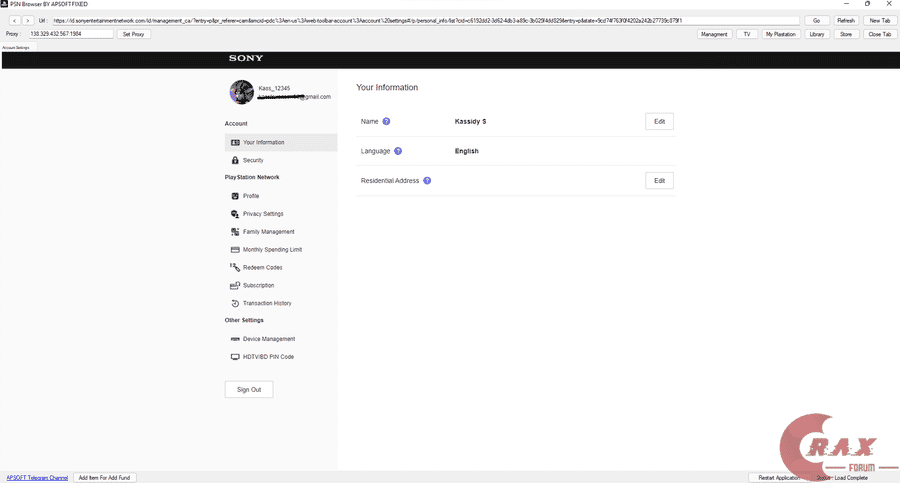Image resolution: width=900 pixels, height=483 pixels.
Task: Click the browser forward arrow button
Action: pos(27,21)
